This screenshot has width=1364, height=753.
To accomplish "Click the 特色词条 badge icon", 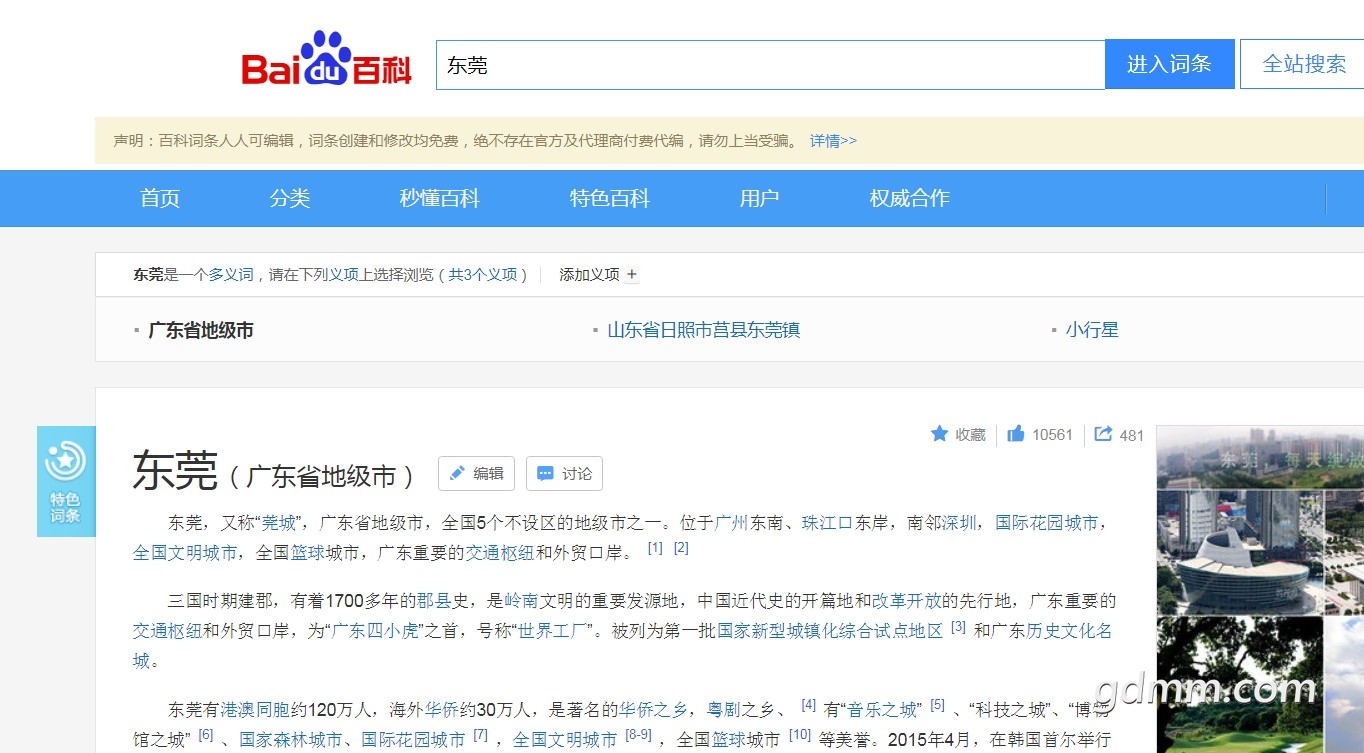I will pyautogui.click(x=66, y=481).
